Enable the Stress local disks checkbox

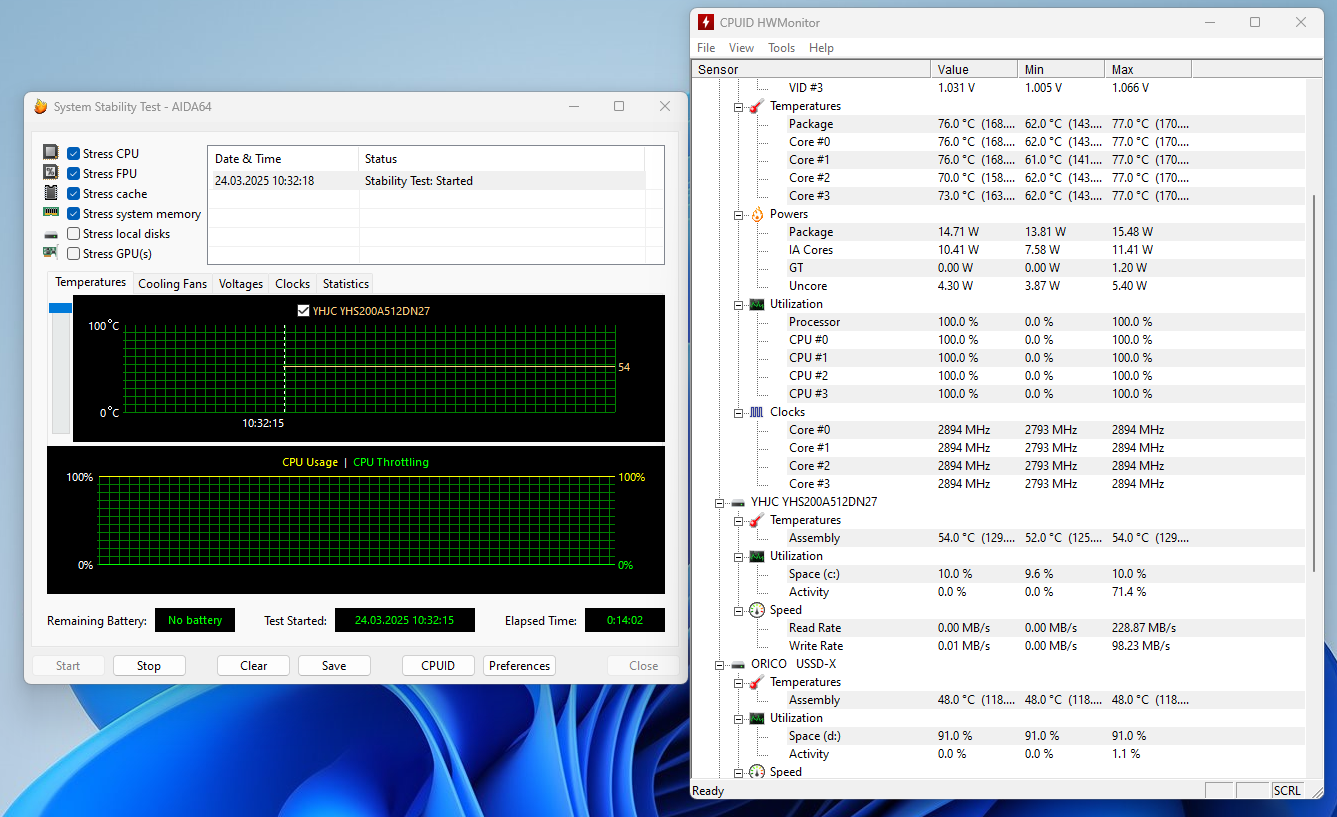pos(74,233)
